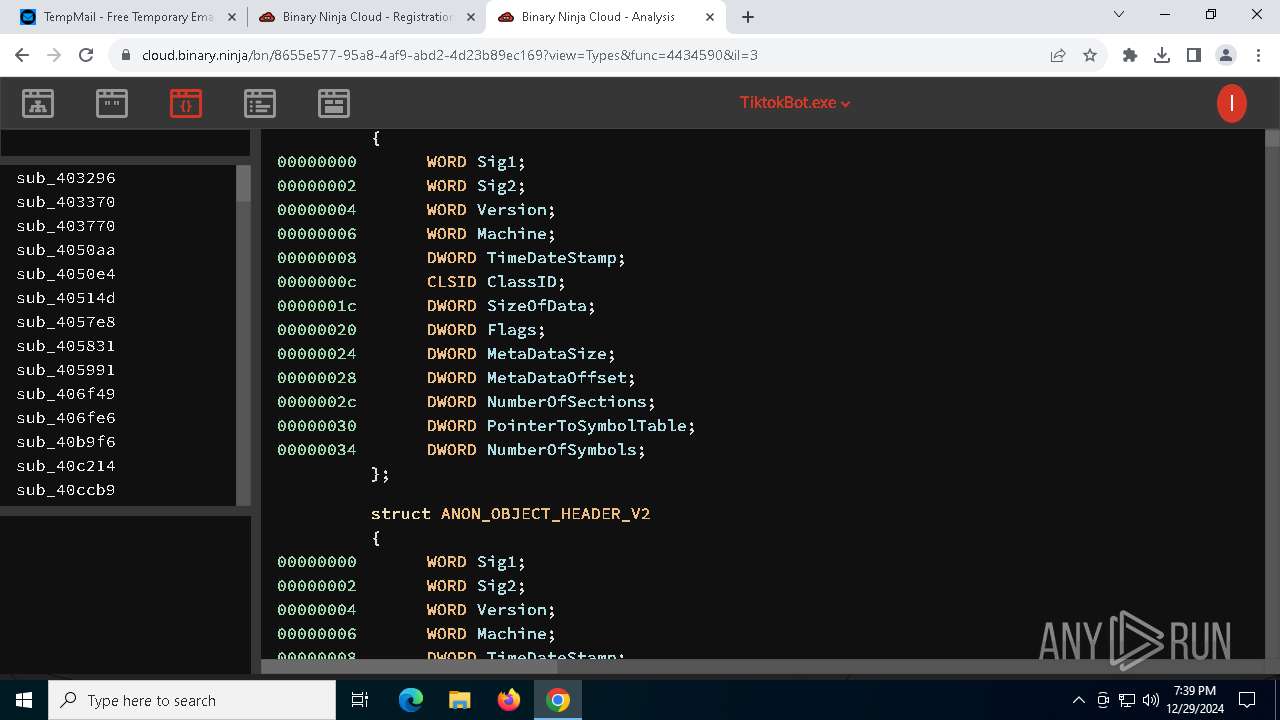
Task: Reload the current page
Action: click(86, 55)
